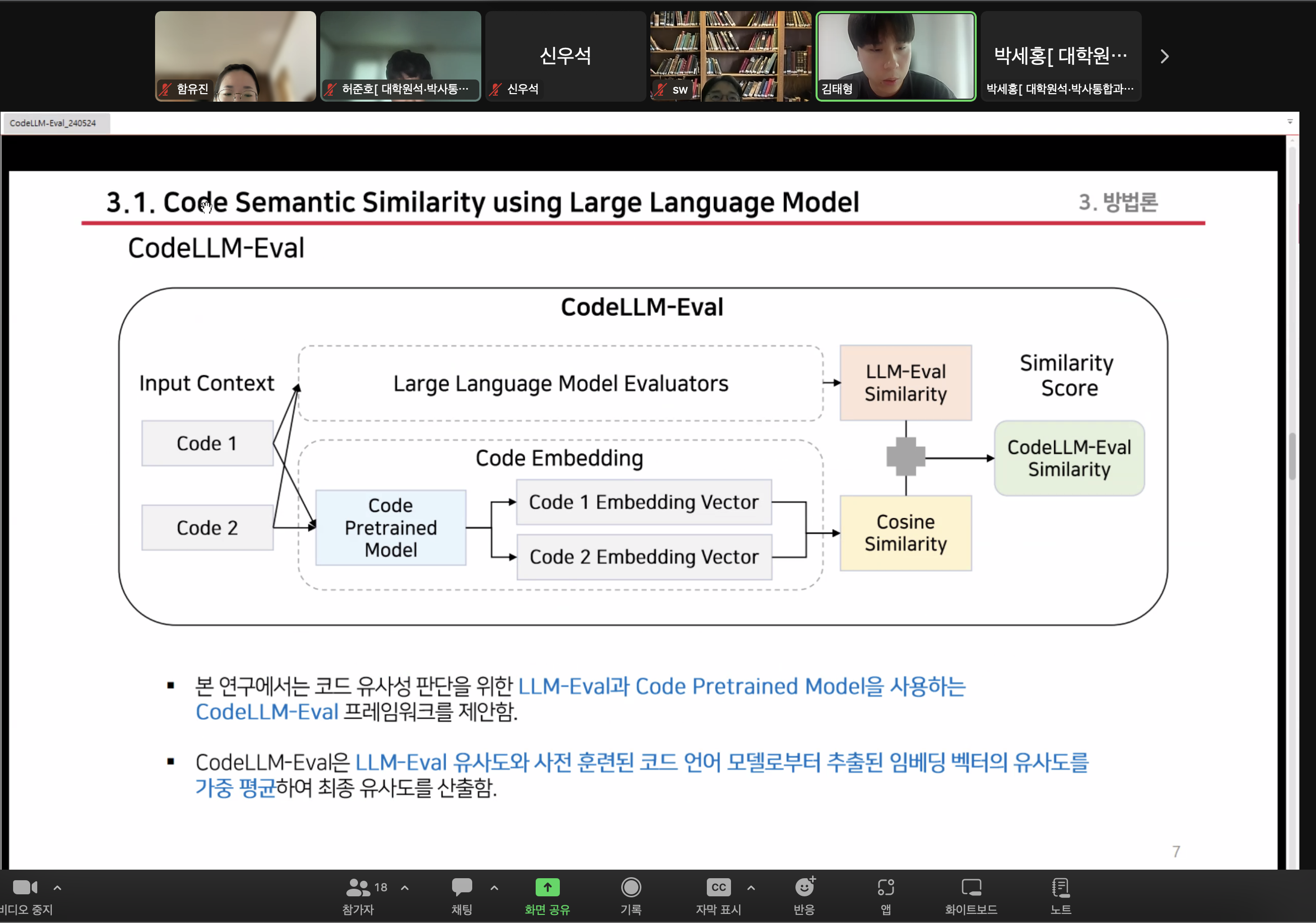Click the vertical scrollbar thumb of slide
Image resolution: width=1316 pixels, height=923 pixels.
(1292, 456)
